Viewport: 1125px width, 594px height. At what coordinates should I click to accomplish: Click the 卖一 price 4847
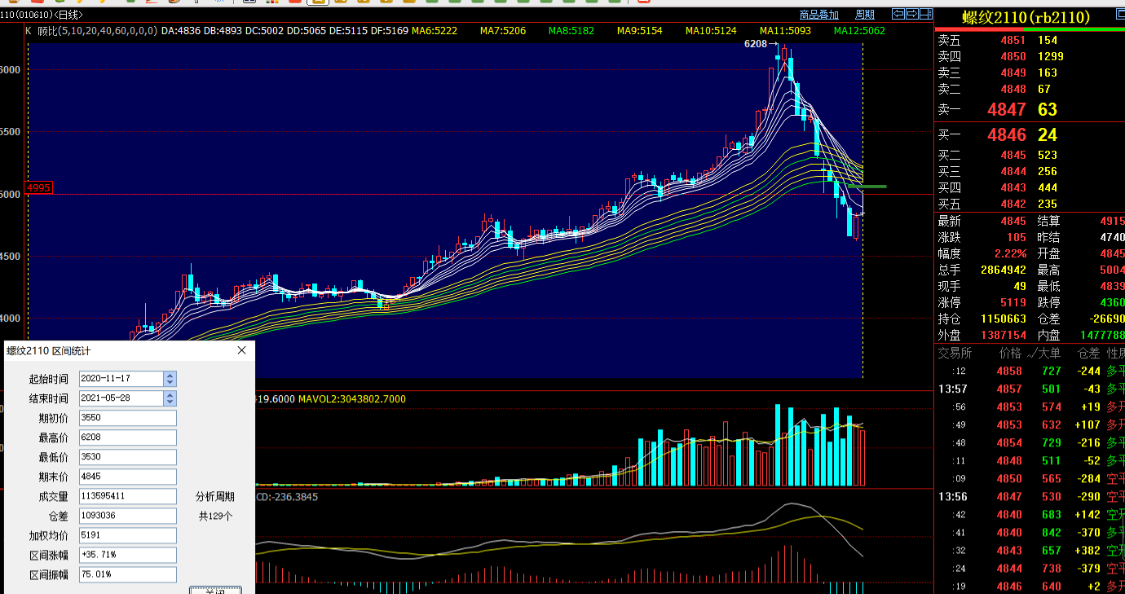coord(1007,110)
